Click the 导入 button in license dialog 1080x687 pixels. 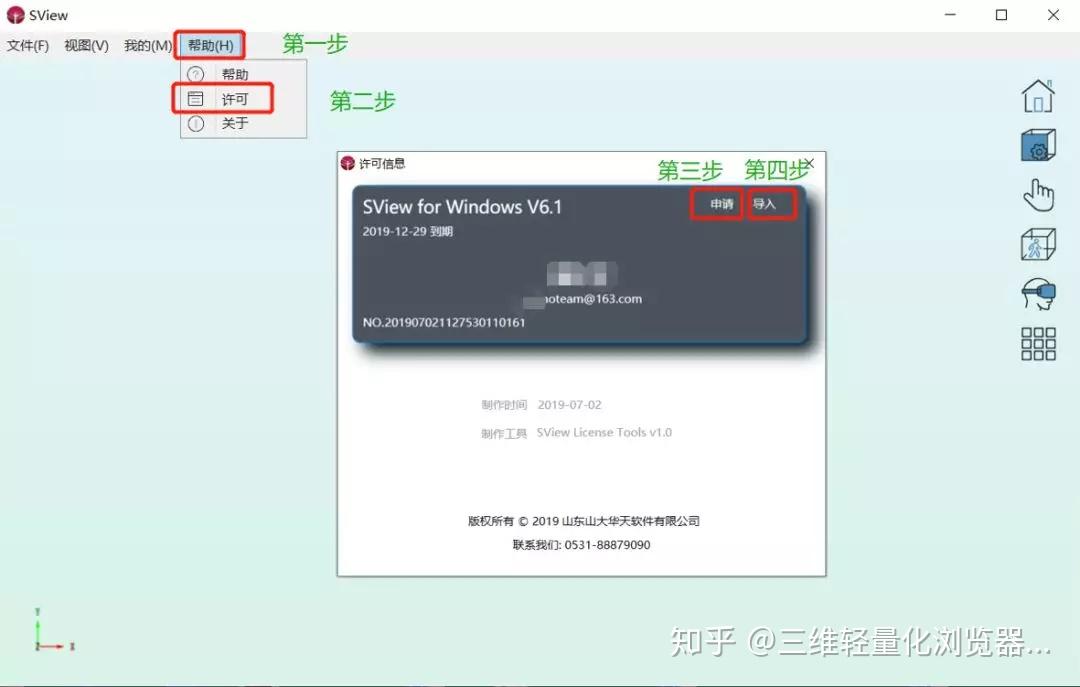coord(771,202)
